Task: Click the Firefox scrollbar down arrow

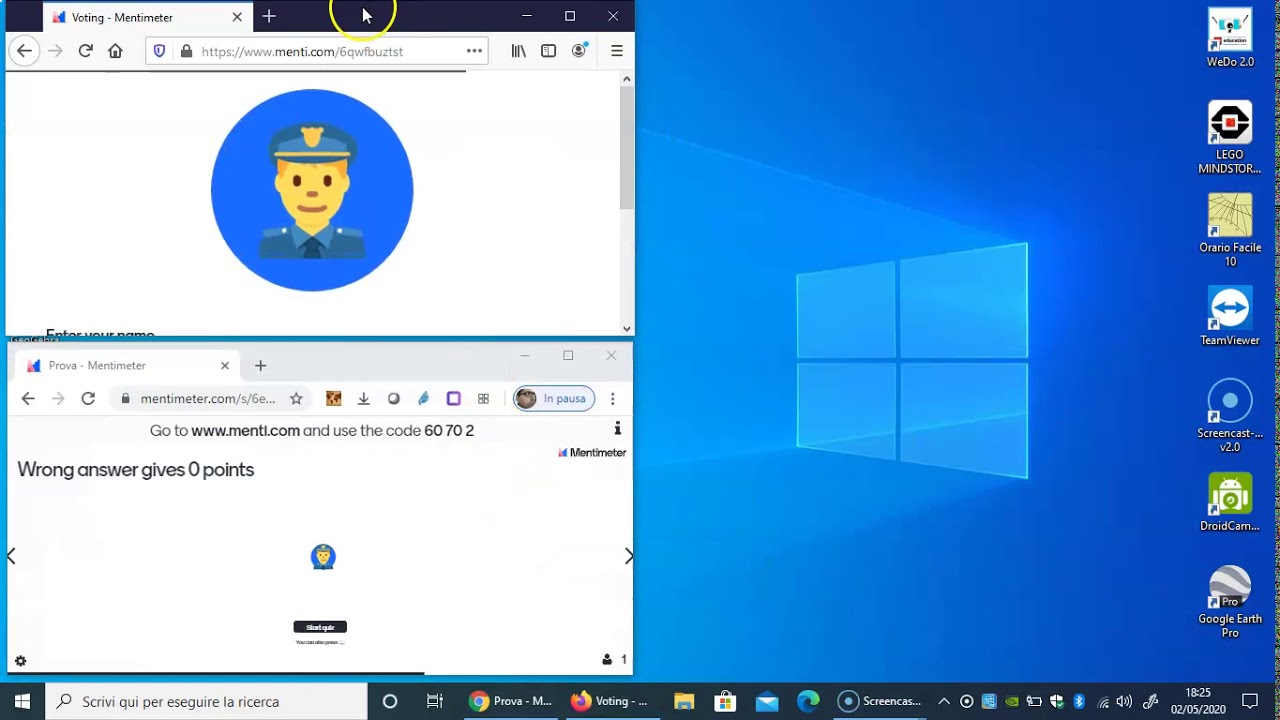Action: point(627,328)
